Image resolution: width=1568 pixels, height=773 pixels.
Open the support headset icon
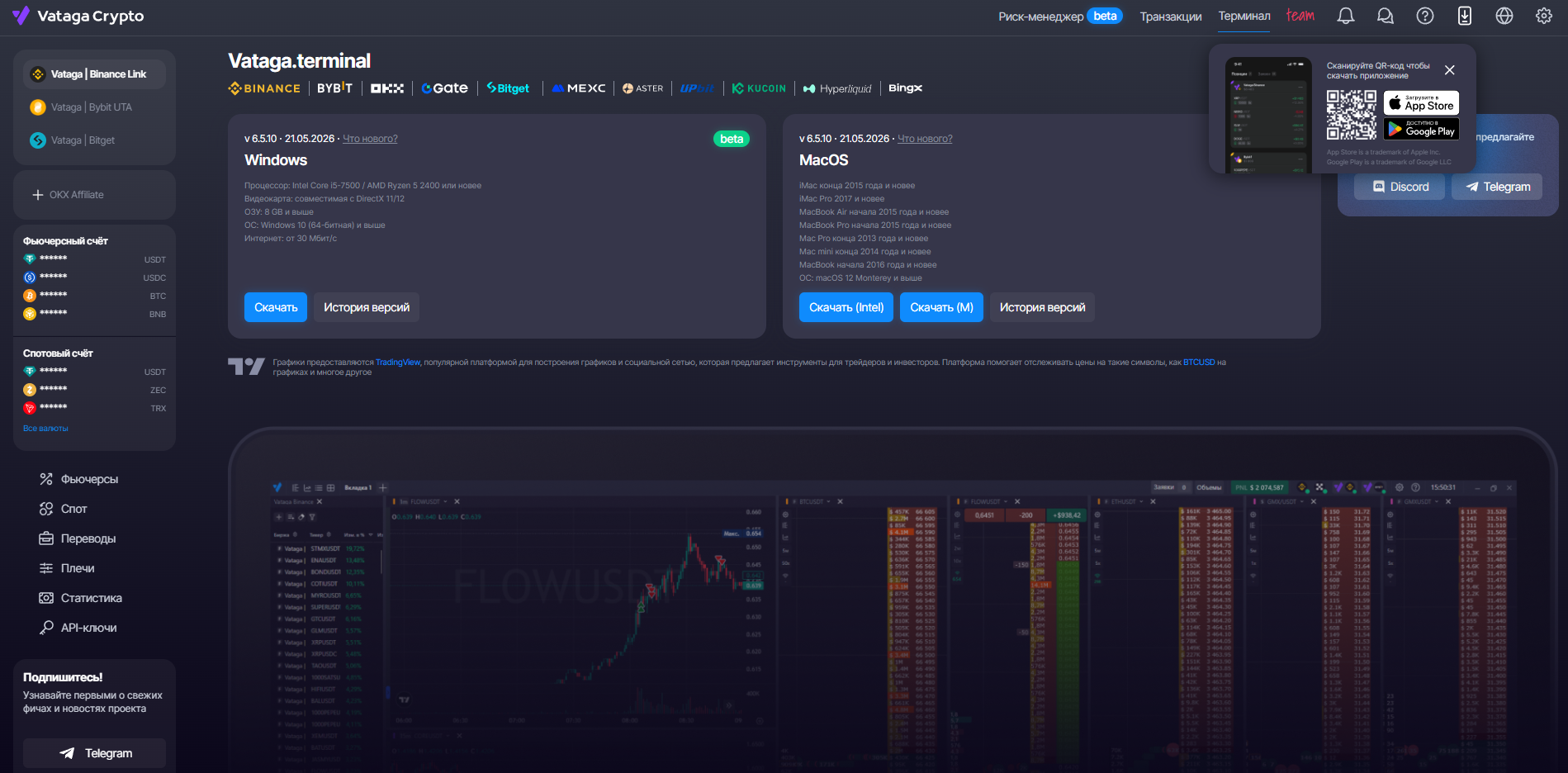point(1386,16)
